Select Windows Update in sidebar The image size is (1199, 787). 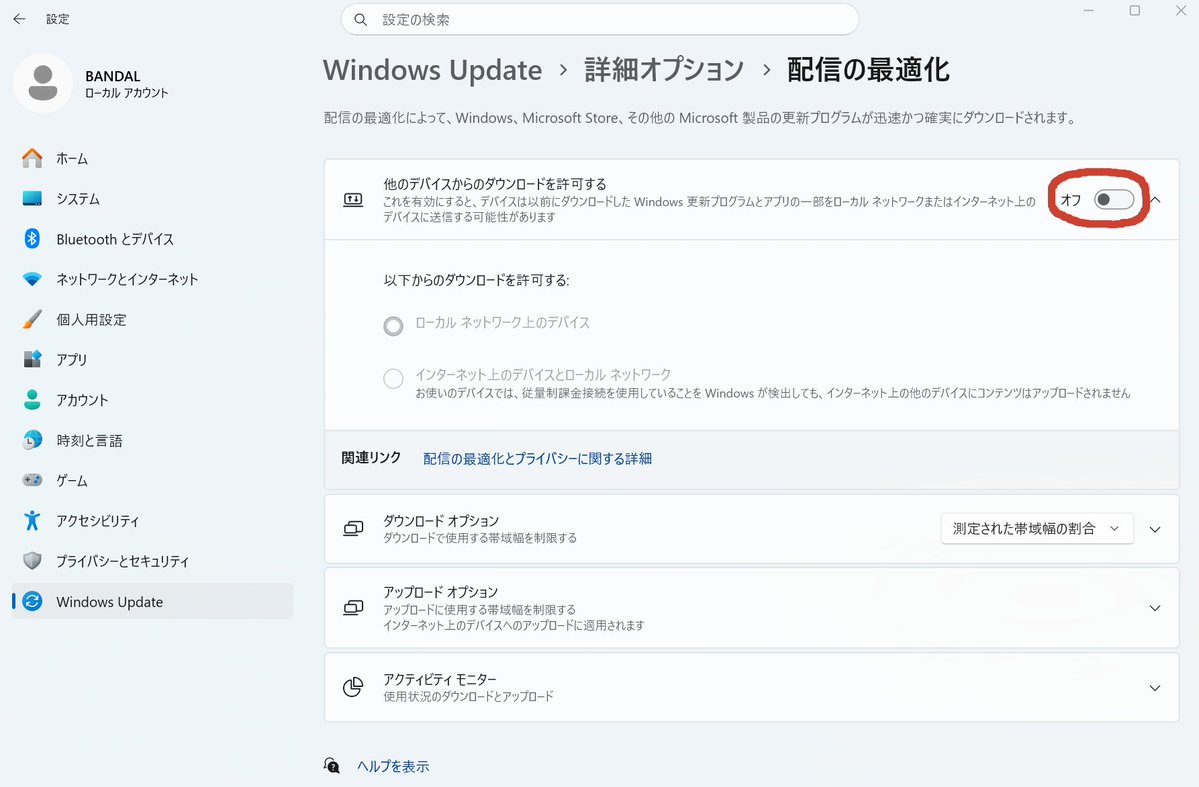(x=152, y=601)
